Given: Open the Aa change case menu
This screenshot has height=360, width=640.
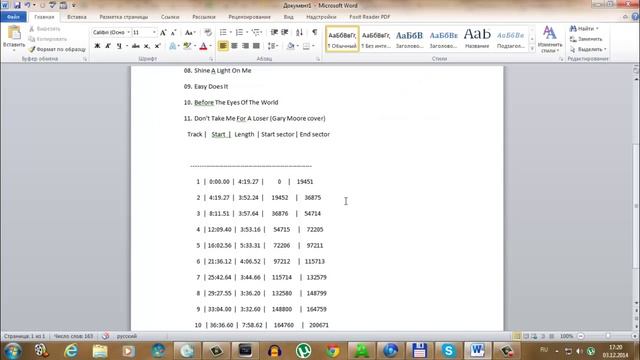Looking at the screenshot, I should [190, 32].
